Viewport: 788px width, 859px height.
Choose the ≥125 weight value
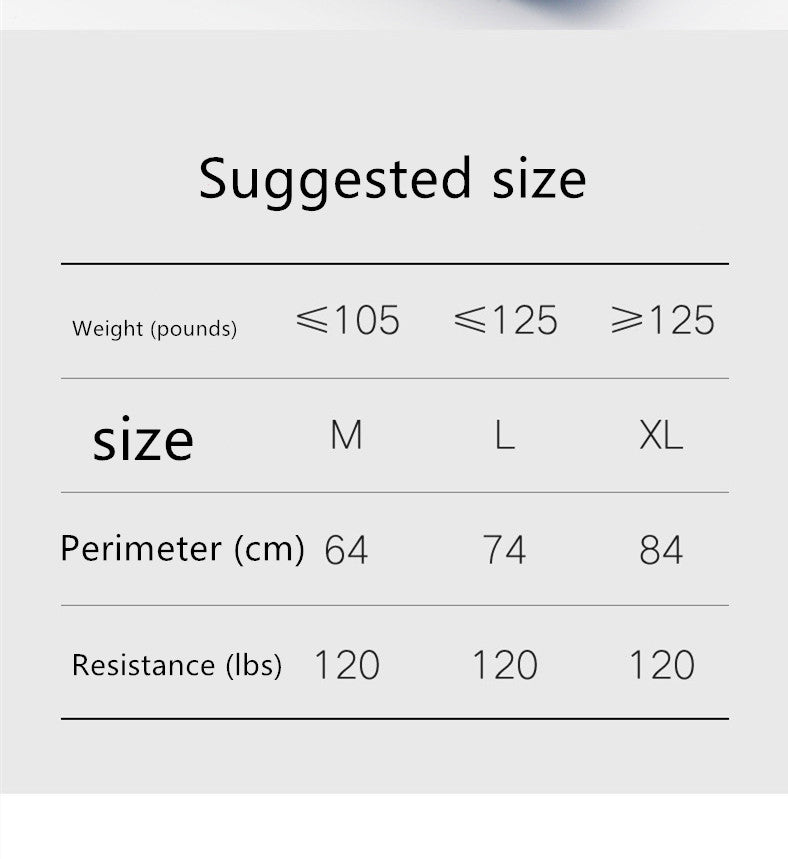[662, 321]
